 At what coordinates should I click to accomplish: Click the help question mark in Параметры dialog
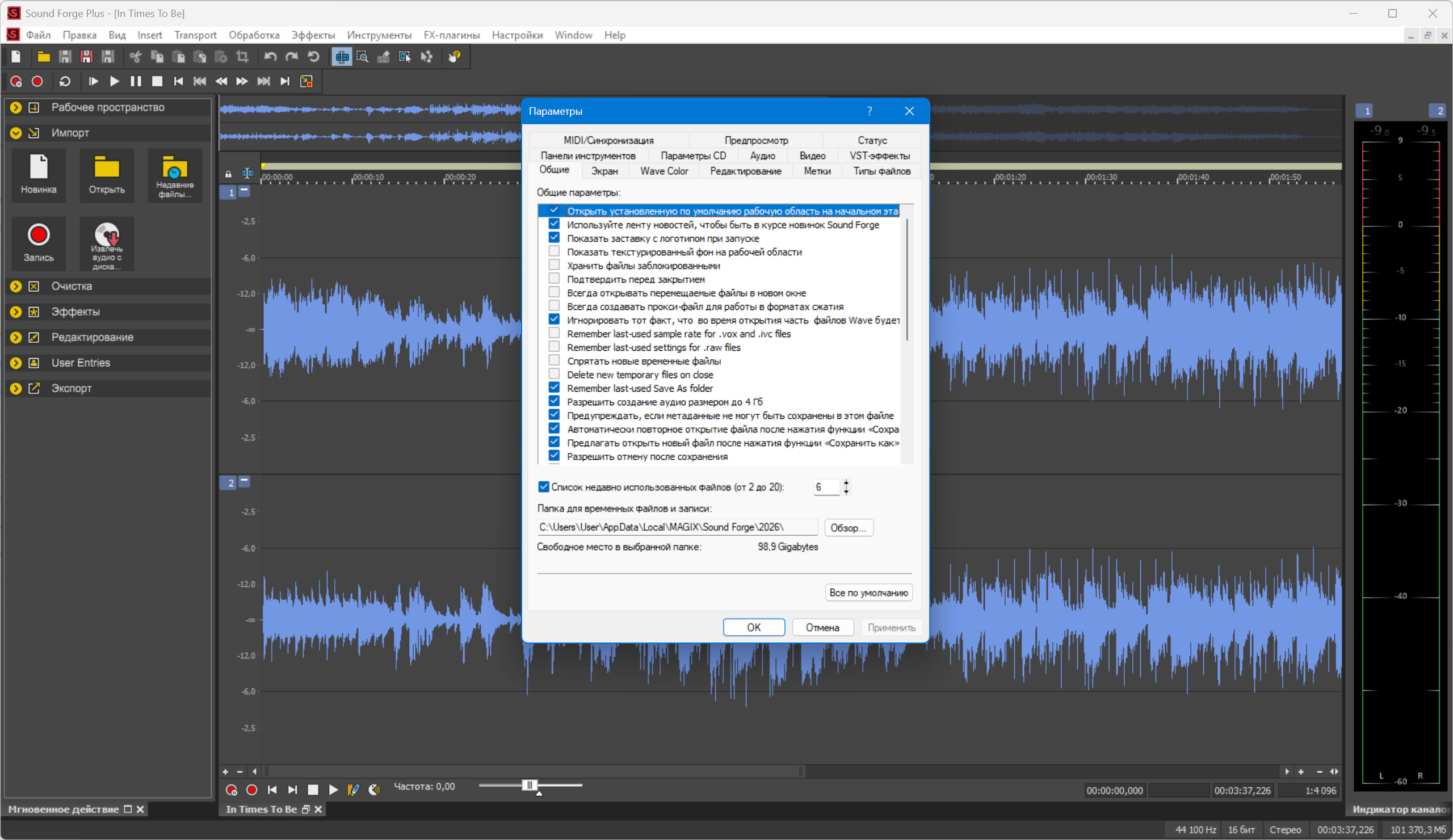coord(870,111)
